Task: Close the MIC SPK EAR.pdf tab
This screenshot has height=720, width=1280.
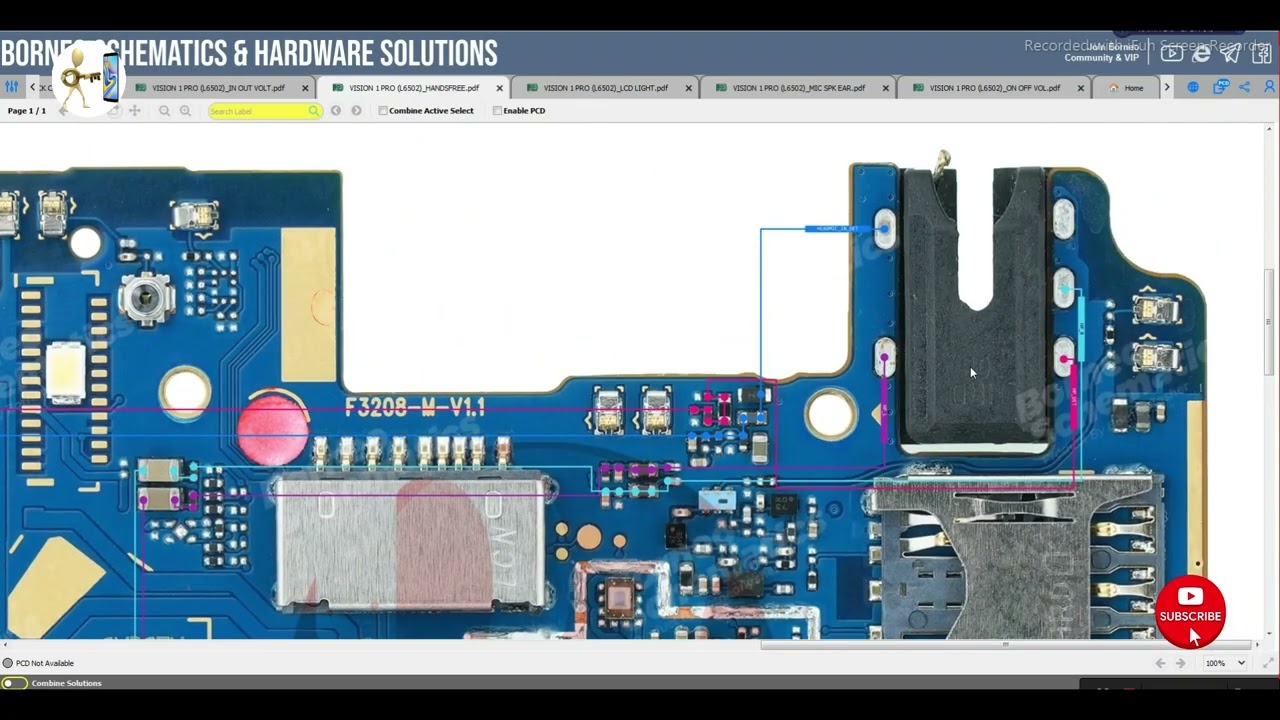Action: (885, 88)
